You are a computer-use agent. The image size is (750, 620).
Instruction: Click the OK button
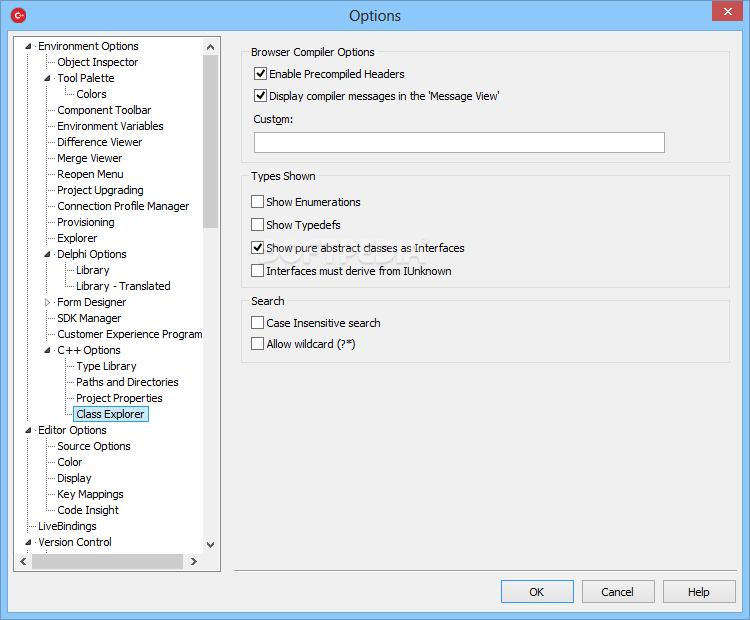(x=537, y=592)
